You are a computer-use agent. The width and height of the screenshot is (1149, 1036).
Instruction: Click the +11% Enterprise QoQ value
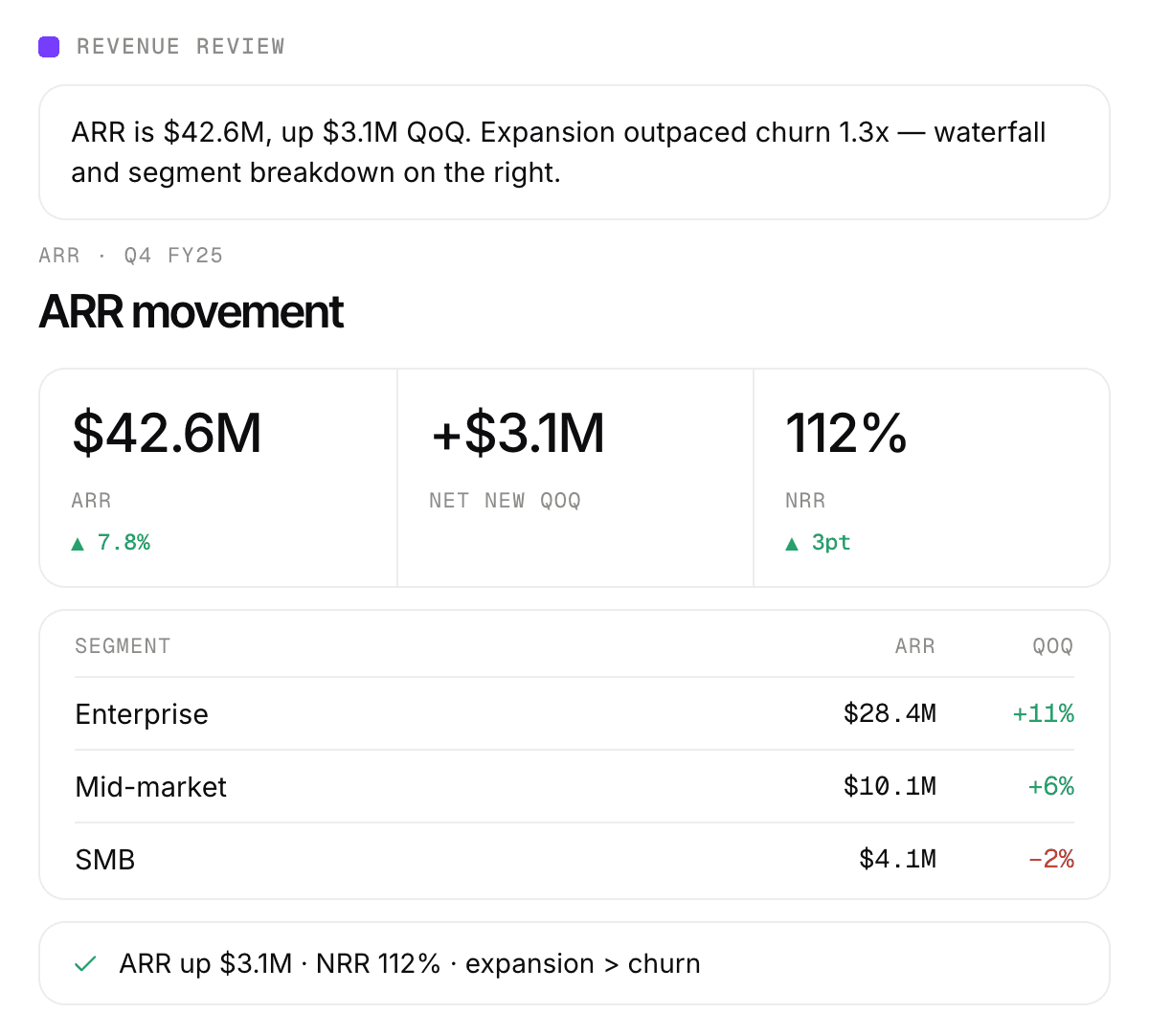tap(1044, 713)
